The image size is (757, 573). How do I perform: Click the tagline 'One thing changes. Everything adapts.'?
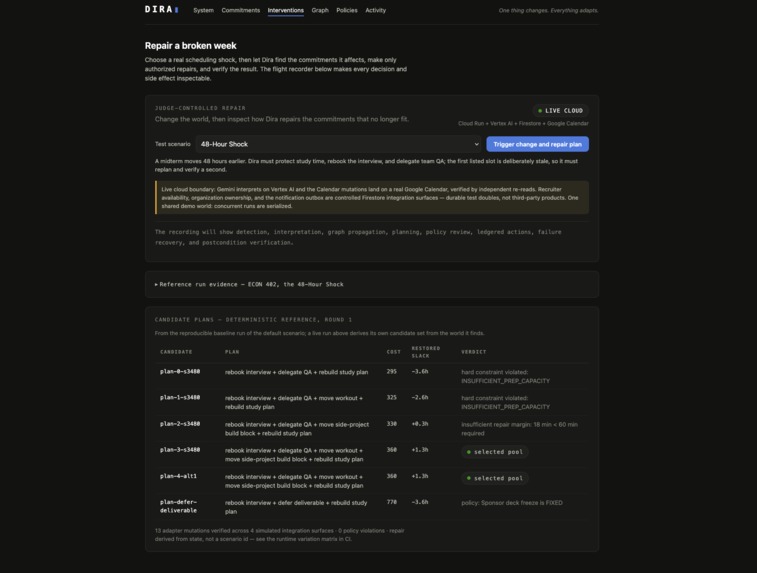click(548, 10)
